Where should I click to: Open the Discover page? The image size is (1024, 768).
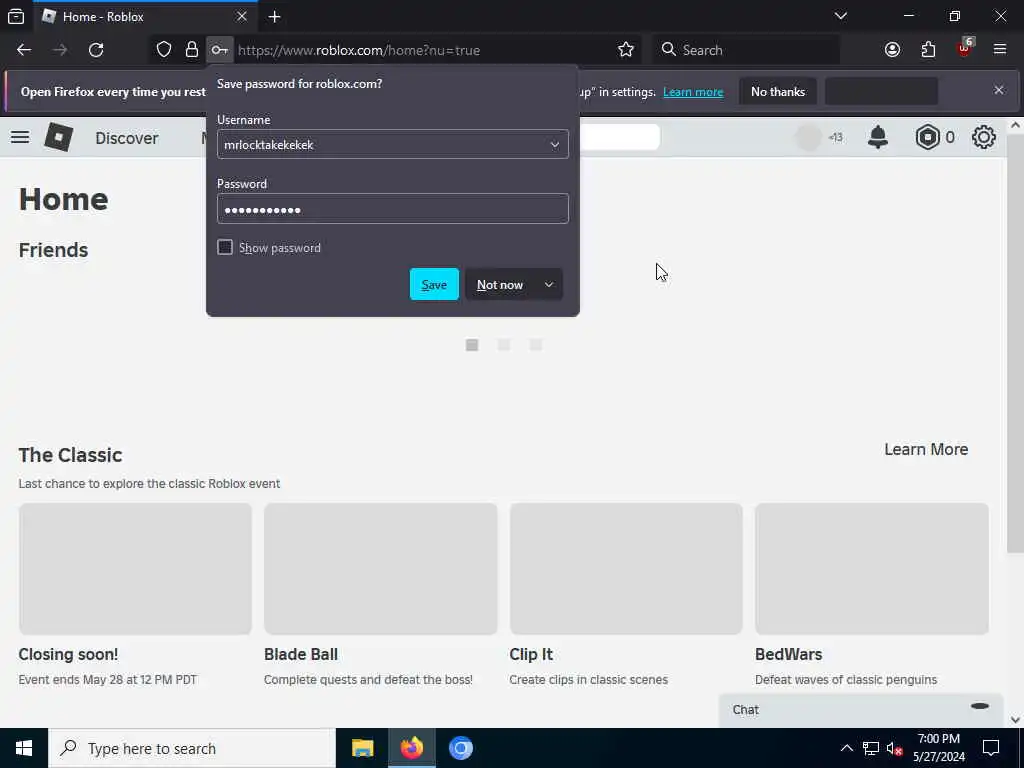click(127, 138)
